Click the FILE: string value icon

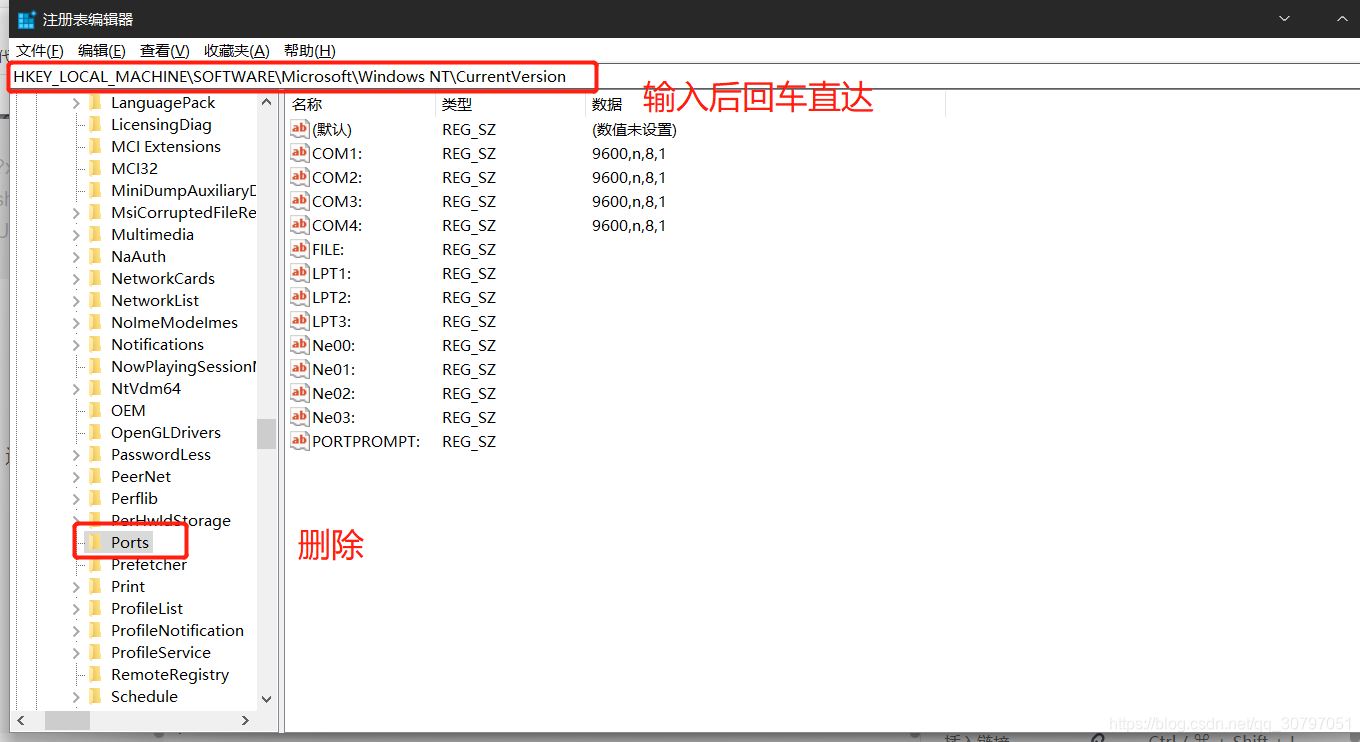pyautogui.click(x=300, y=249)
